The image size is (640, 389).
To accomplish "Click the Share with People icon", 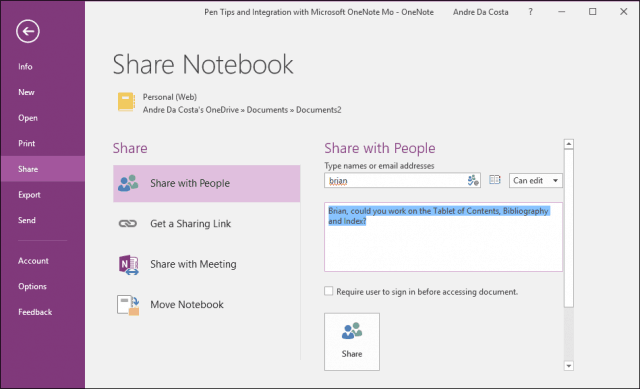I will pos(128,183).
